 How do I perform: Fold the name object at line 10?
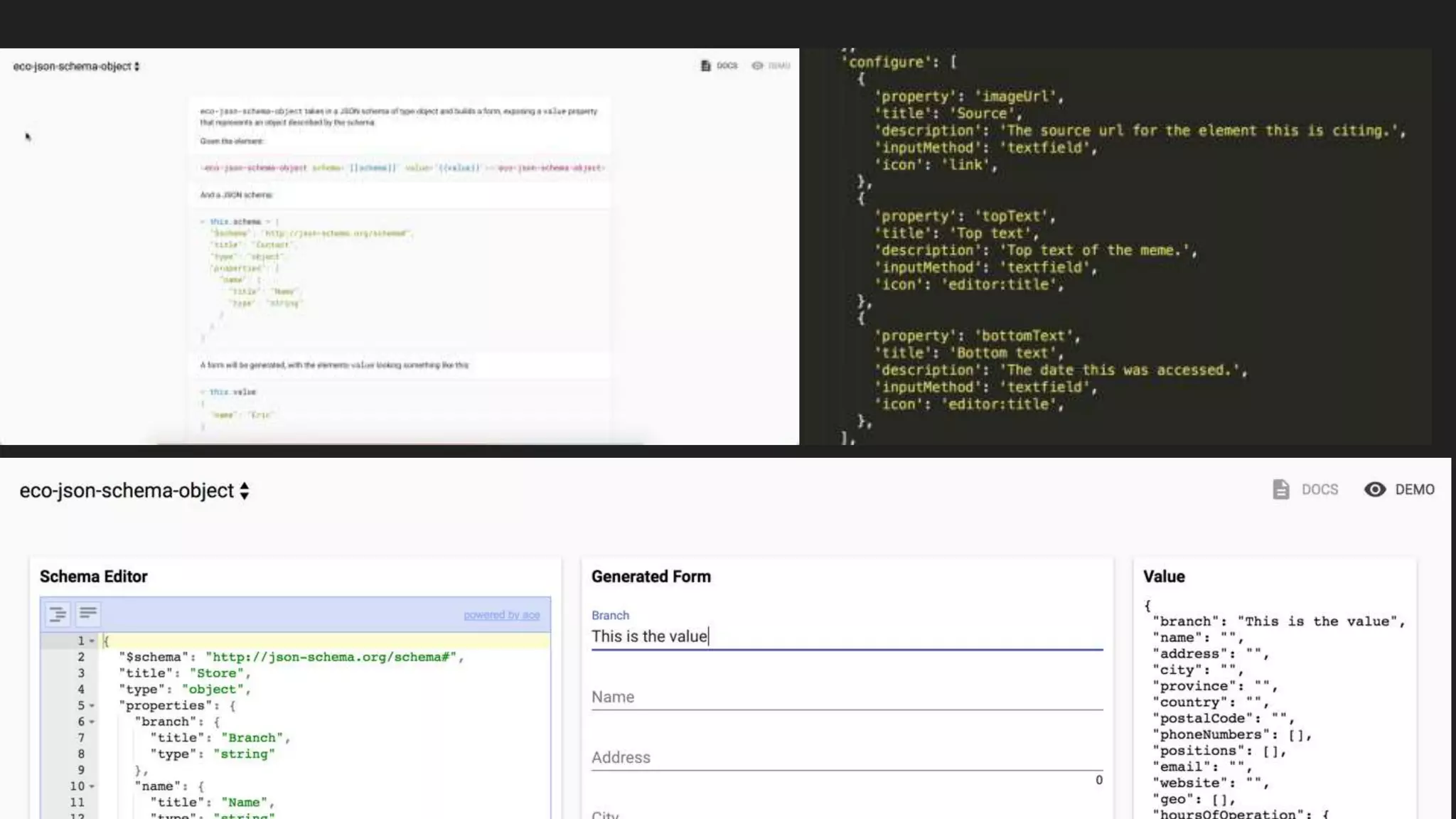pyautogui.click(x=92, y=787)
